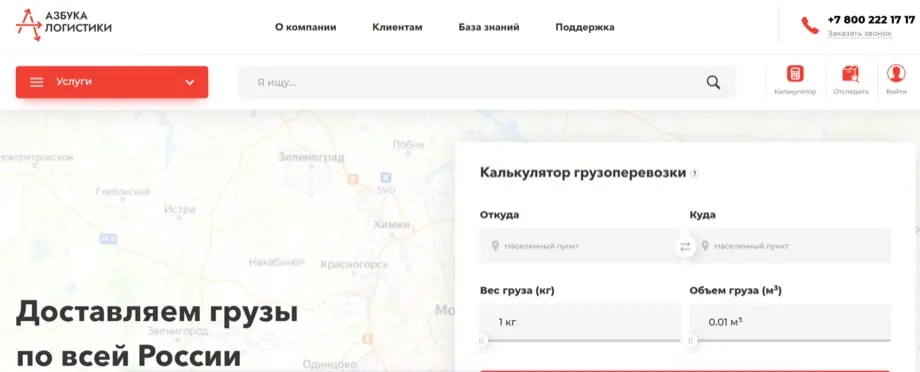Click the Одинцово label on the map
920x372 pixels.
click(330, 364)
